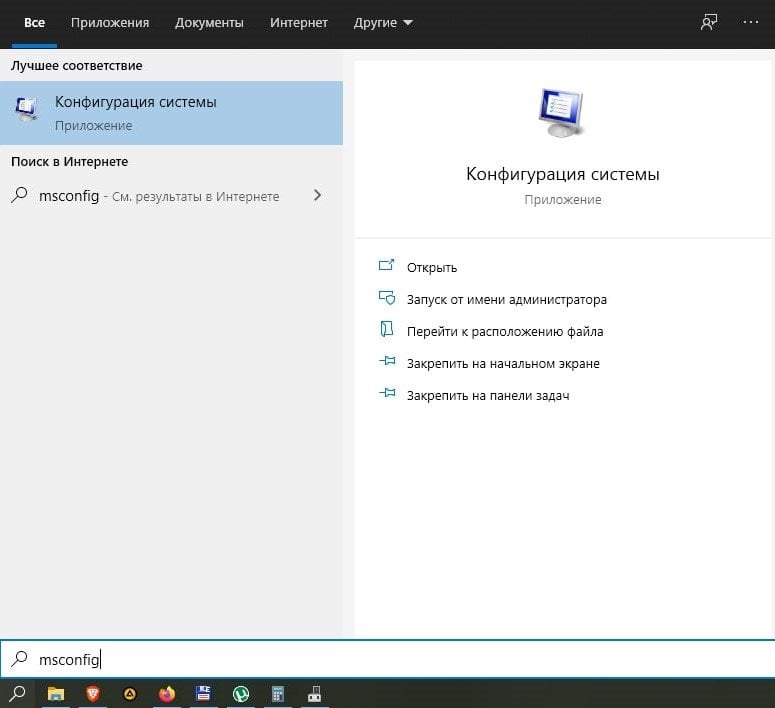
Task: Click the taskbar search magnifier icon
Action: pos(17,693)
